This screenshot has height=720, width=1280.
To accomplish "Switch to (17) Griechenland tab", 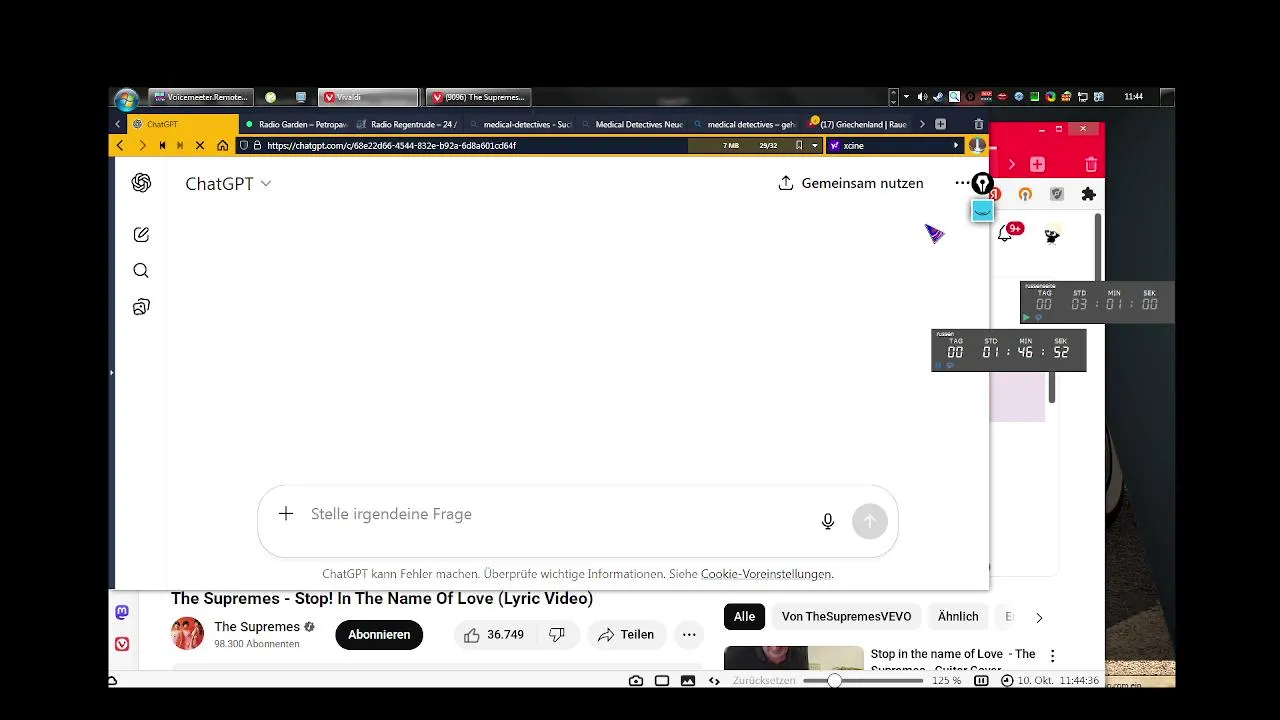I will (856, 124).
